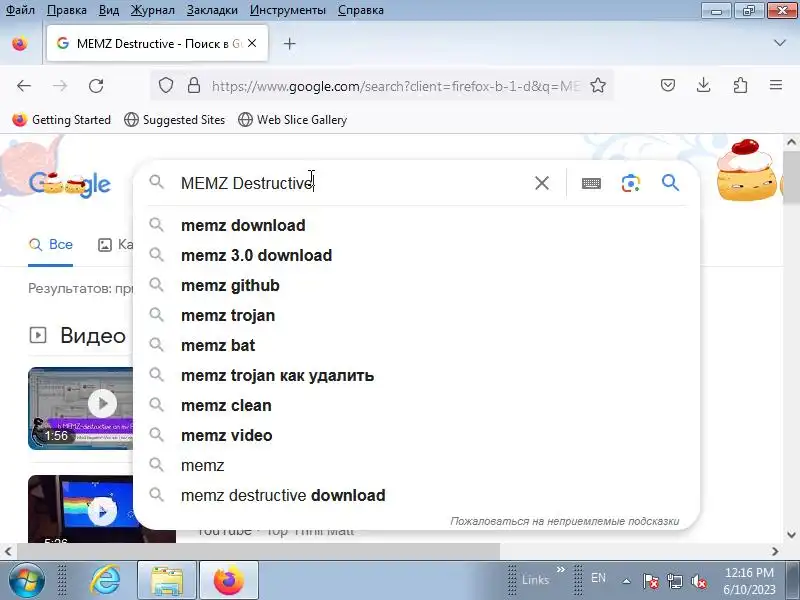Submit search with blue magnifier
Viewport: 800px width, 600px height.
(x=670, y=183)
